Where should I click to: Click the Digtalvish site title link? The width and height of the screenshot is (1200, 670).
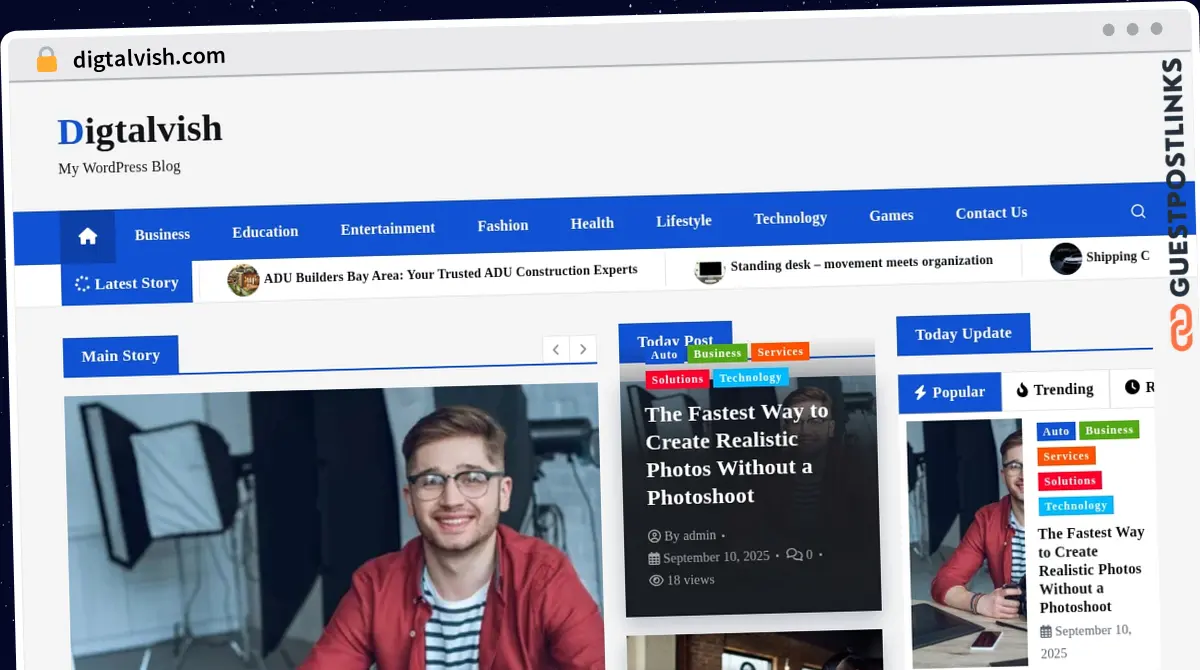140,130
